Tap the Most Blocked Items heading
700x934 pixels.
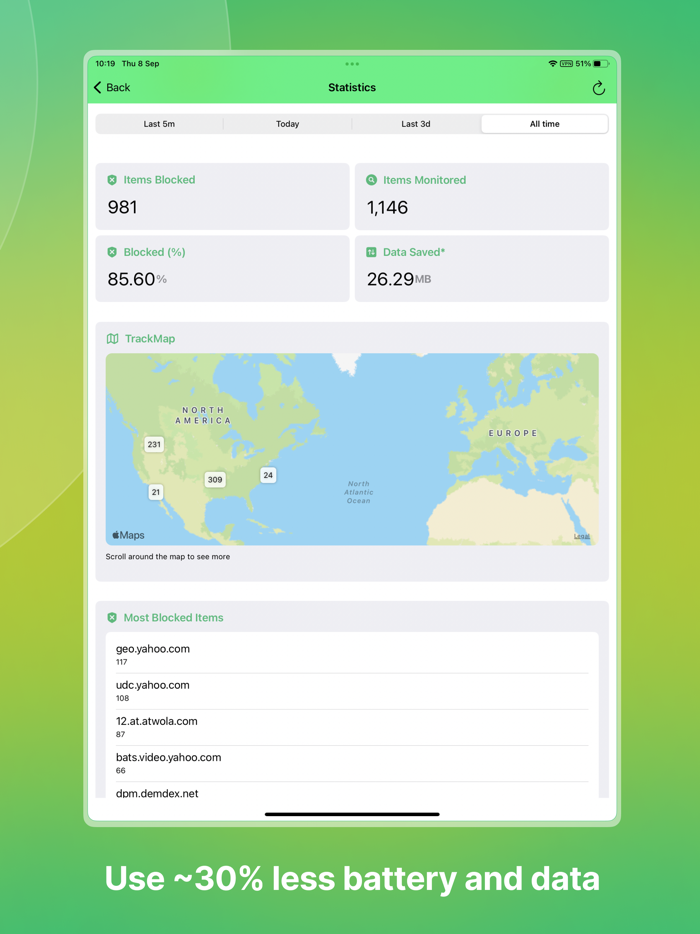pyautogui.click(x=173, y=618)
